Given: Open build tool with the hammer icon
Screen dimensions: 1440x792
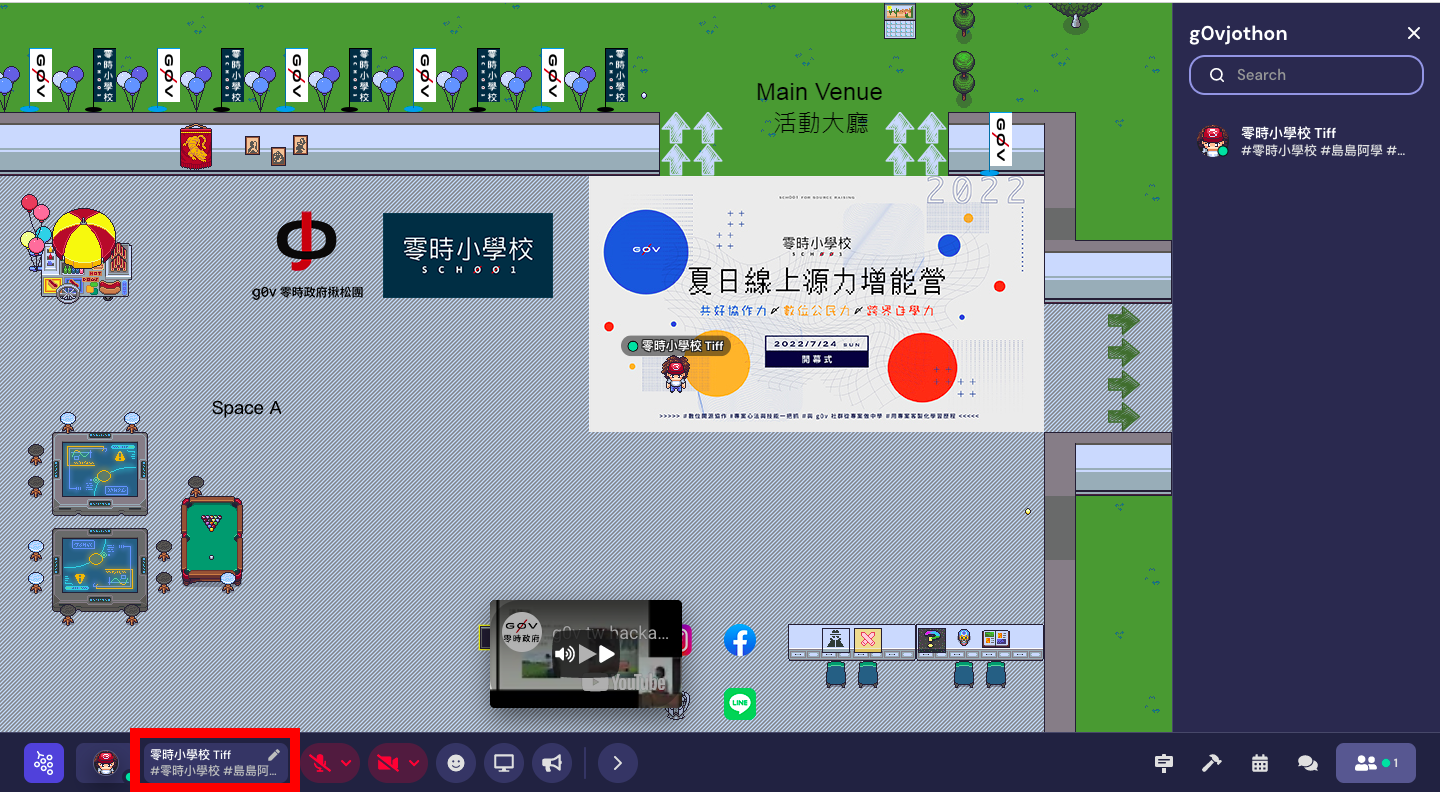Looking at the screenshot, I should coord(1212,763).
